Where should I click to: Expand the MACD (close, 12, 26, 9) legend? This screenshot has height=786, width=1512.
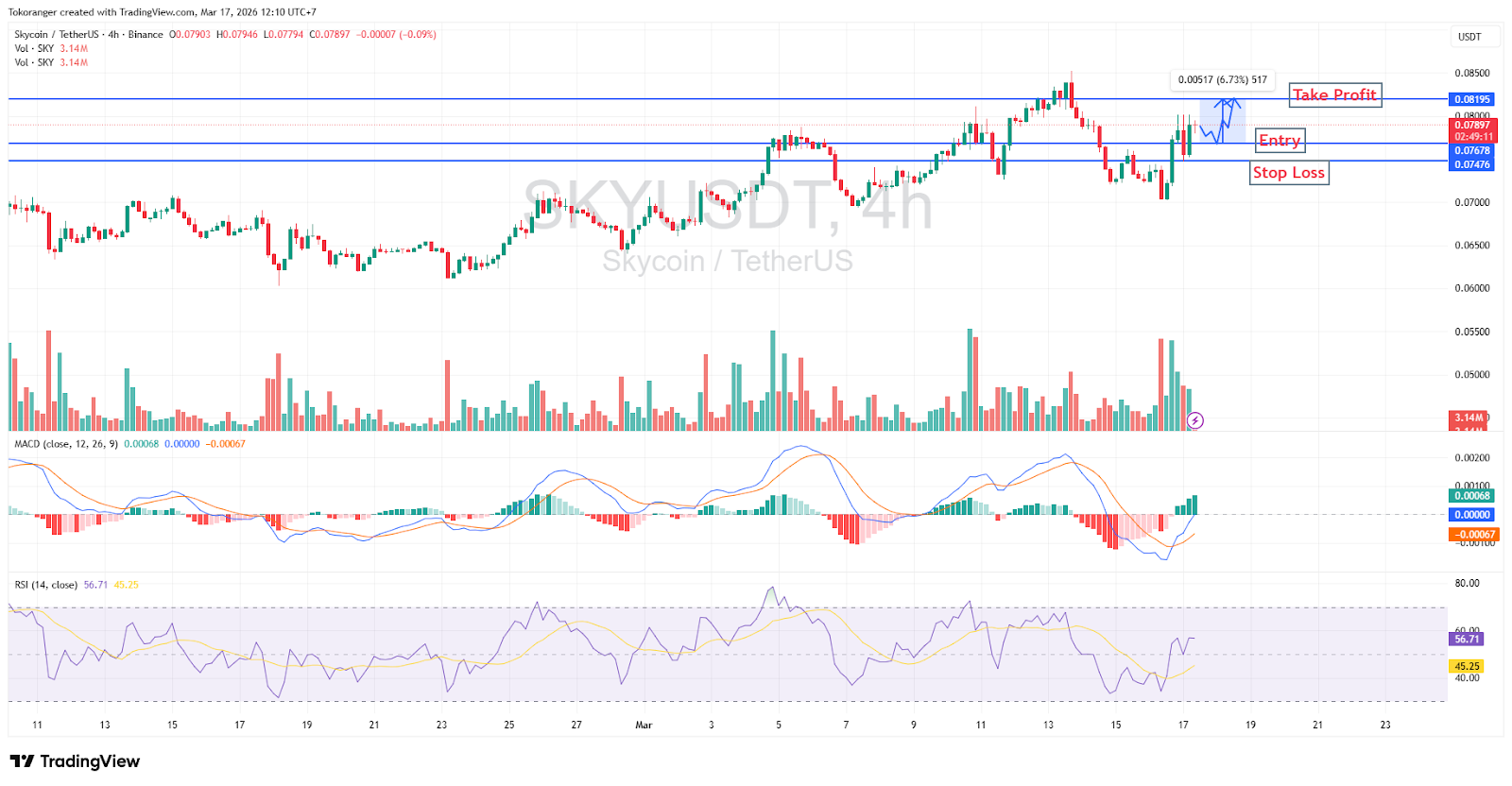click(66, 444)
